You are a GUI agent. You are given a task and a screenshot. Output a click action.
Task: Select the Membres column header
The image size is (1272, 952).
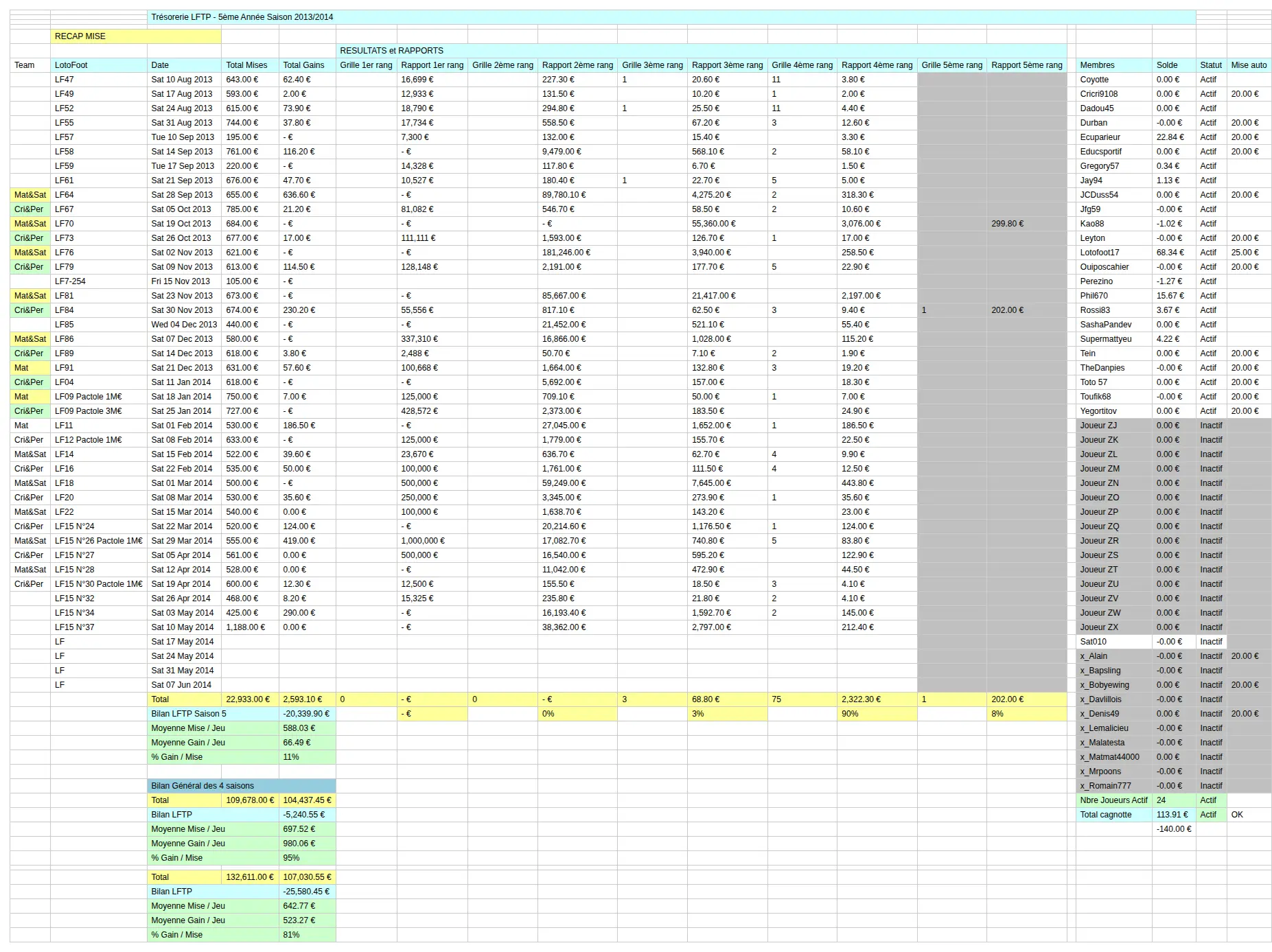pos(1114,65)
